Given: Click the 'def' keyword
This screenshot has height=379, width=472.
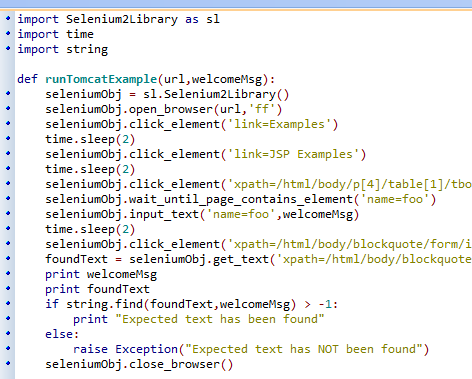Looking at the screenshot, I should click(27, 79).
